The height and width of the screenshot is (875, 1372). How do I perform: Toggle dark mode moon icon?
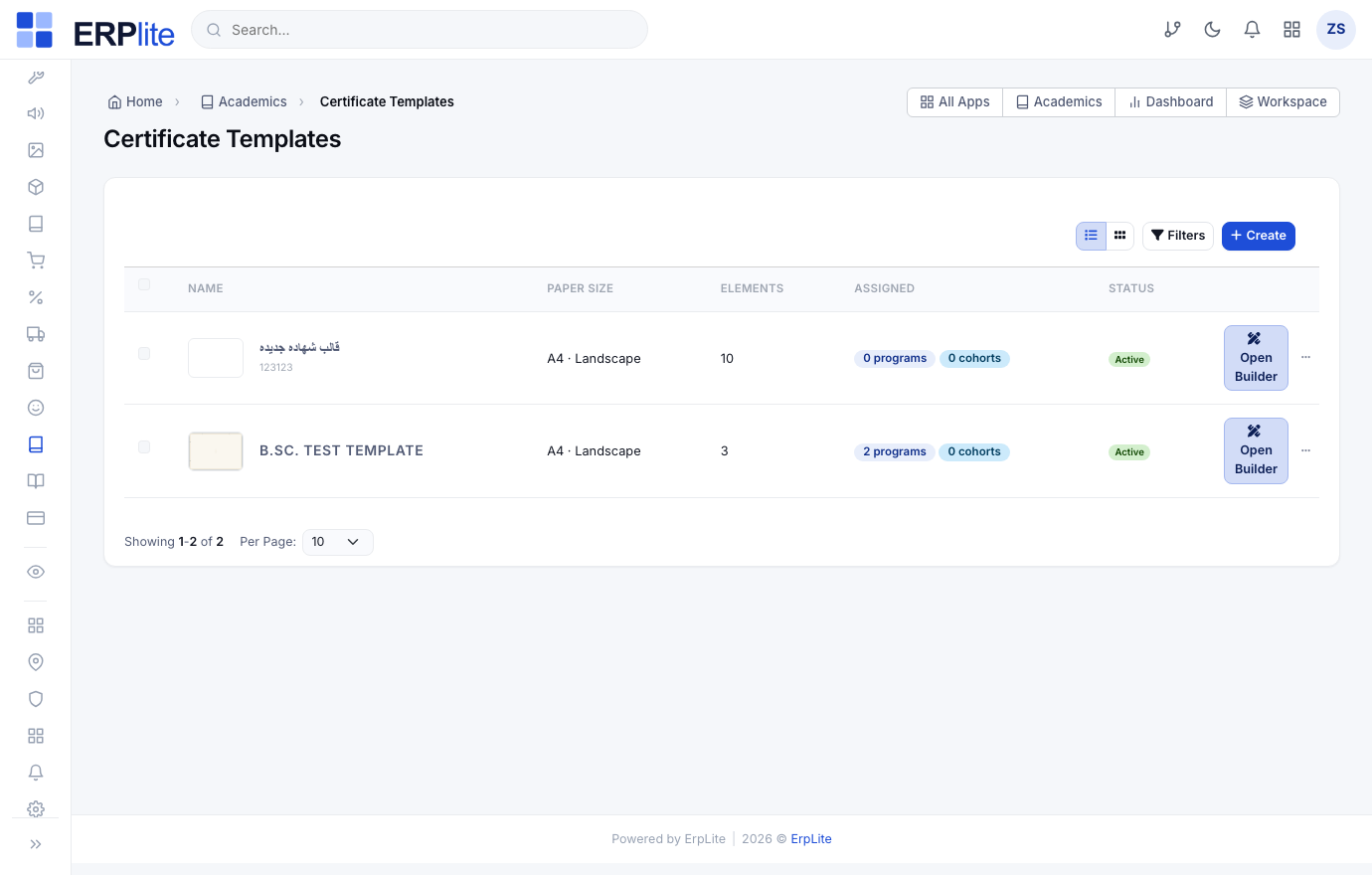pos(1213,30)
